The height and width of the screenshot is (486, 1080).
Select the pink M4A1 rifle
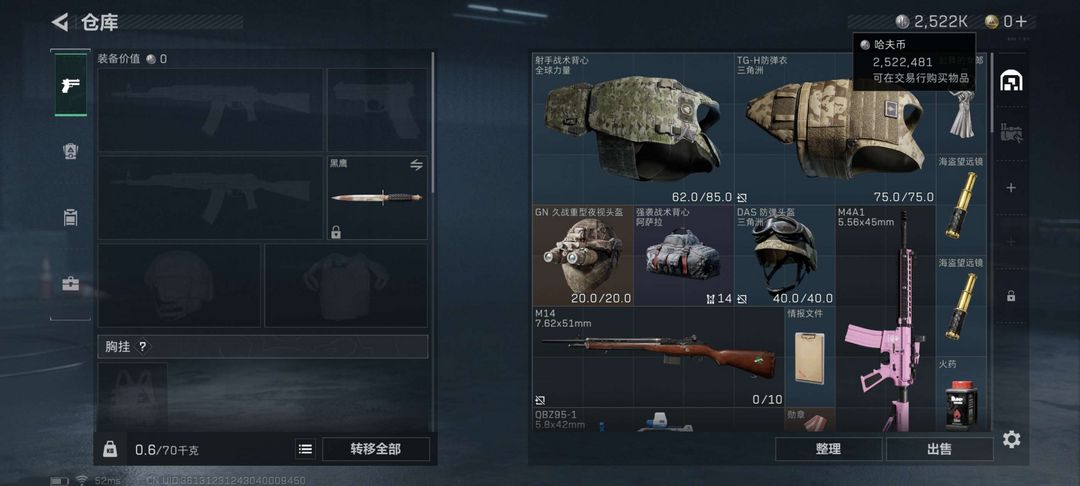tap(886, 319)
